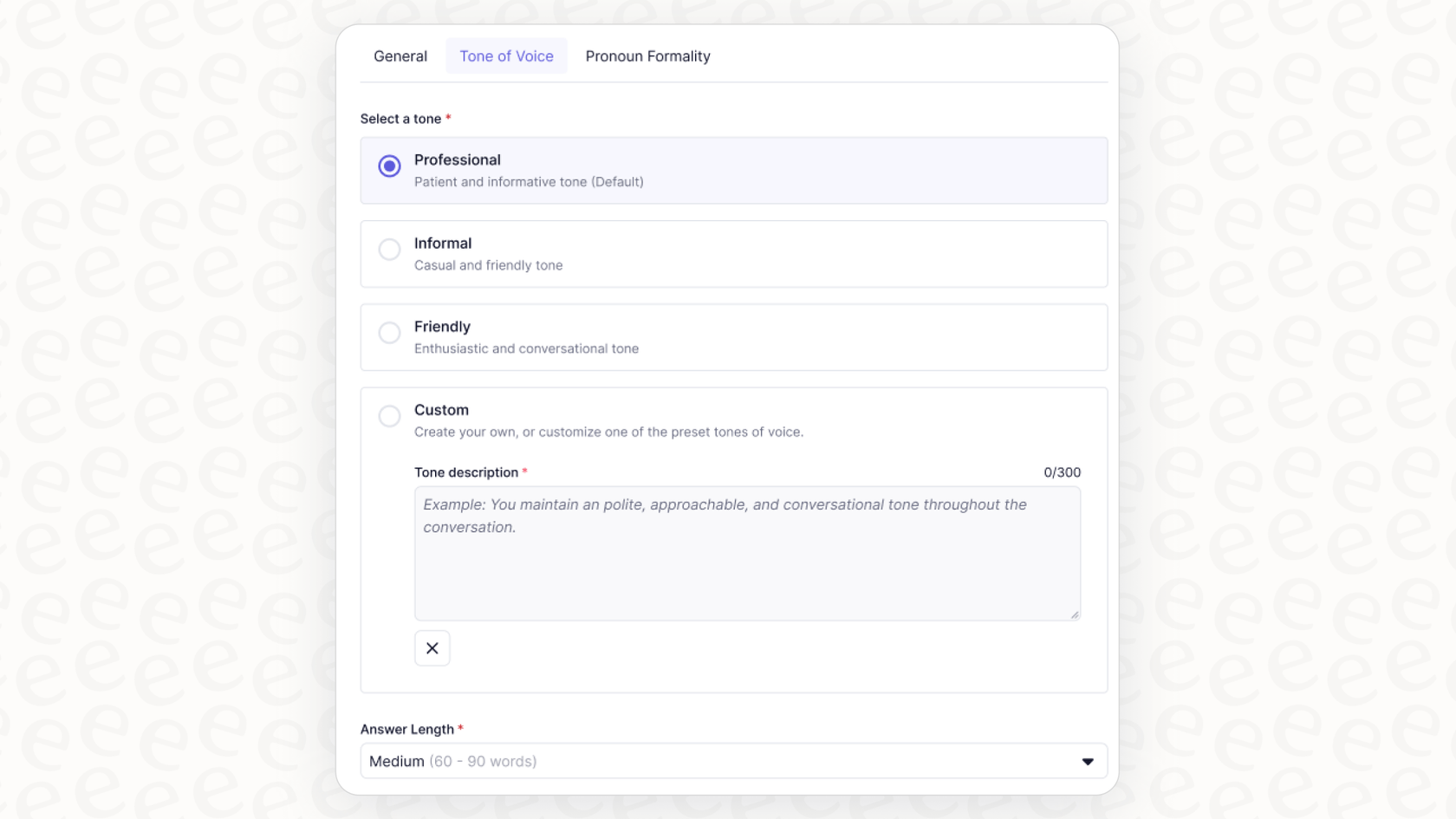The height and width of the screenshot is (819, 1456).
Task: Click the "Custom" option title text
Action: pos(441,410)
